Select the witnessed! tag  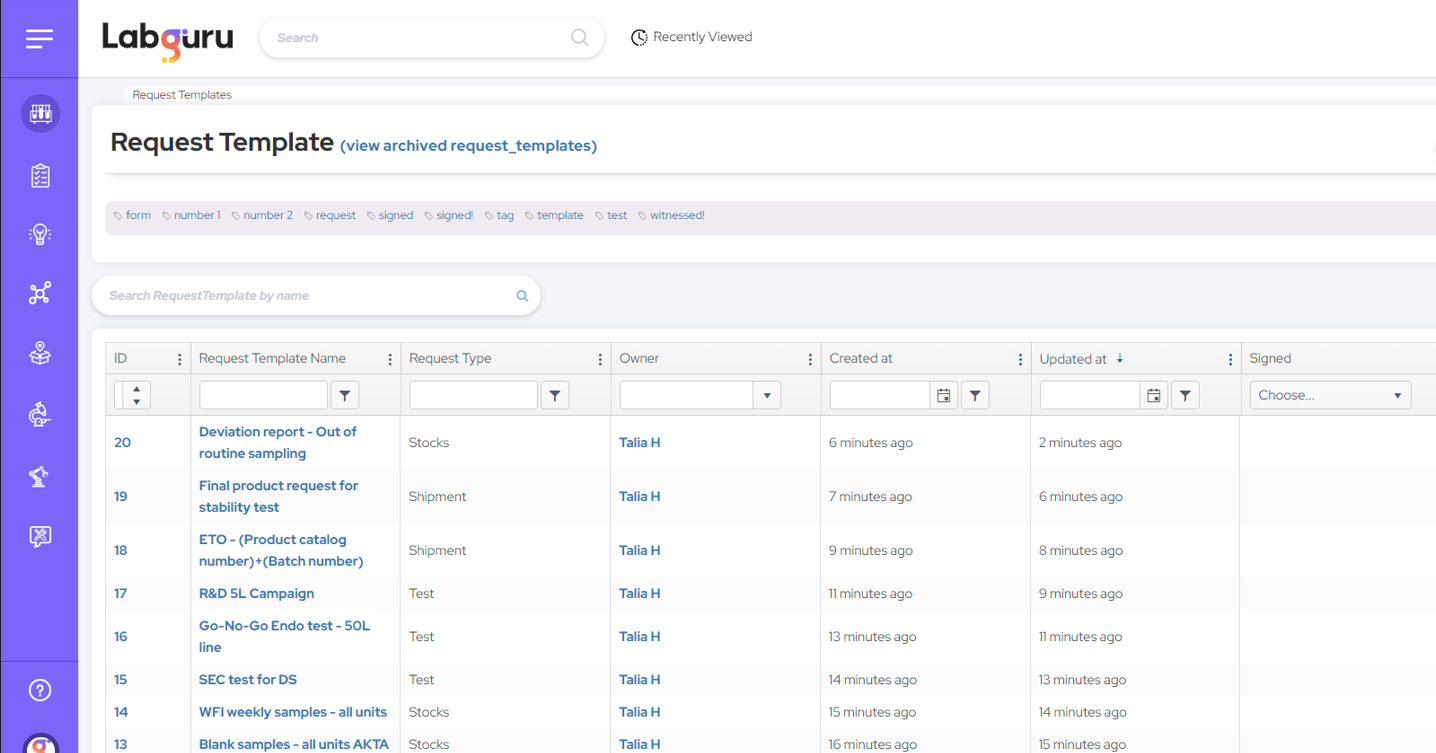click(x=676, y=215)
